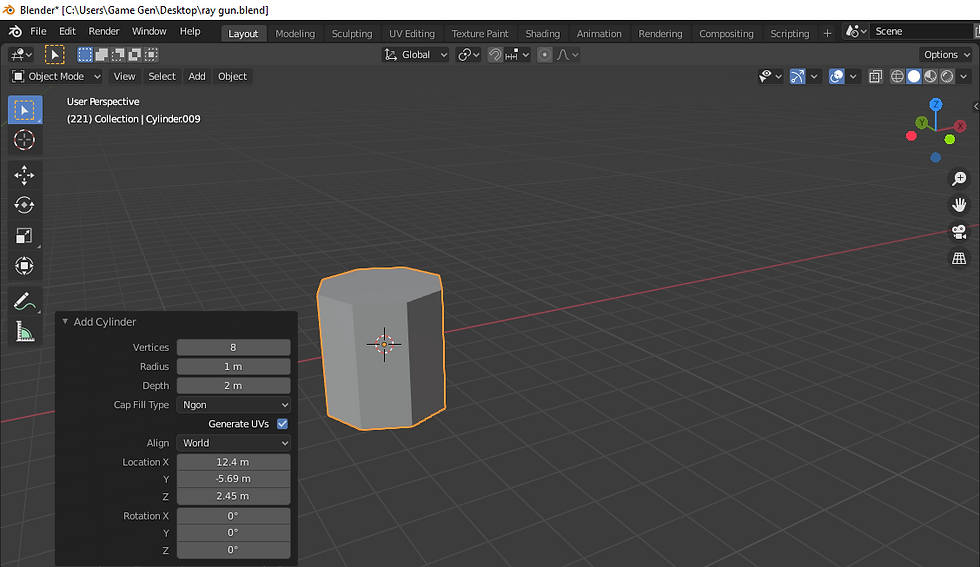The image size is (980, 567).
Task: Select the Select Box tool in the toolbar
Action: coord(24,110)
